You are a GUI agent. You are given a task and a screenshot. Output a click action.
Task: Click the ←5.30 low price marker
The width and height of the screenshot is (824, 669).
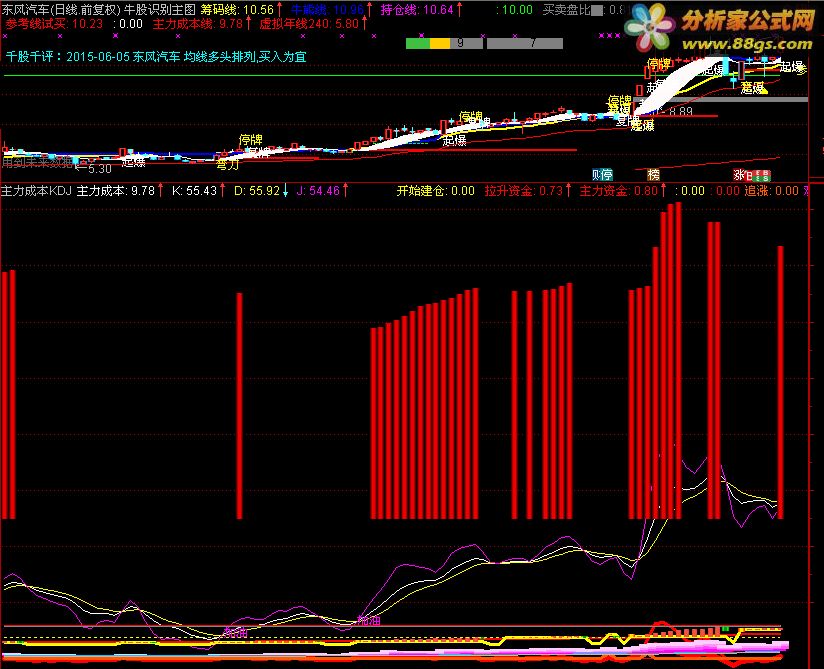tap(94, 169)
